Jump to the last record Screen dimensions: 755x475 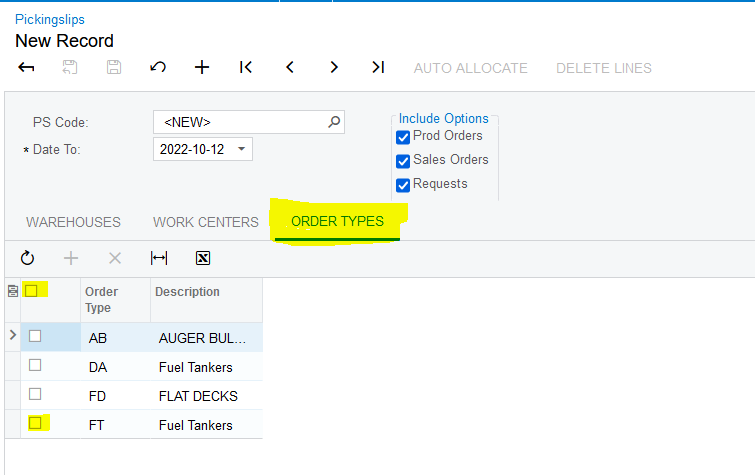tap(378, 67)
